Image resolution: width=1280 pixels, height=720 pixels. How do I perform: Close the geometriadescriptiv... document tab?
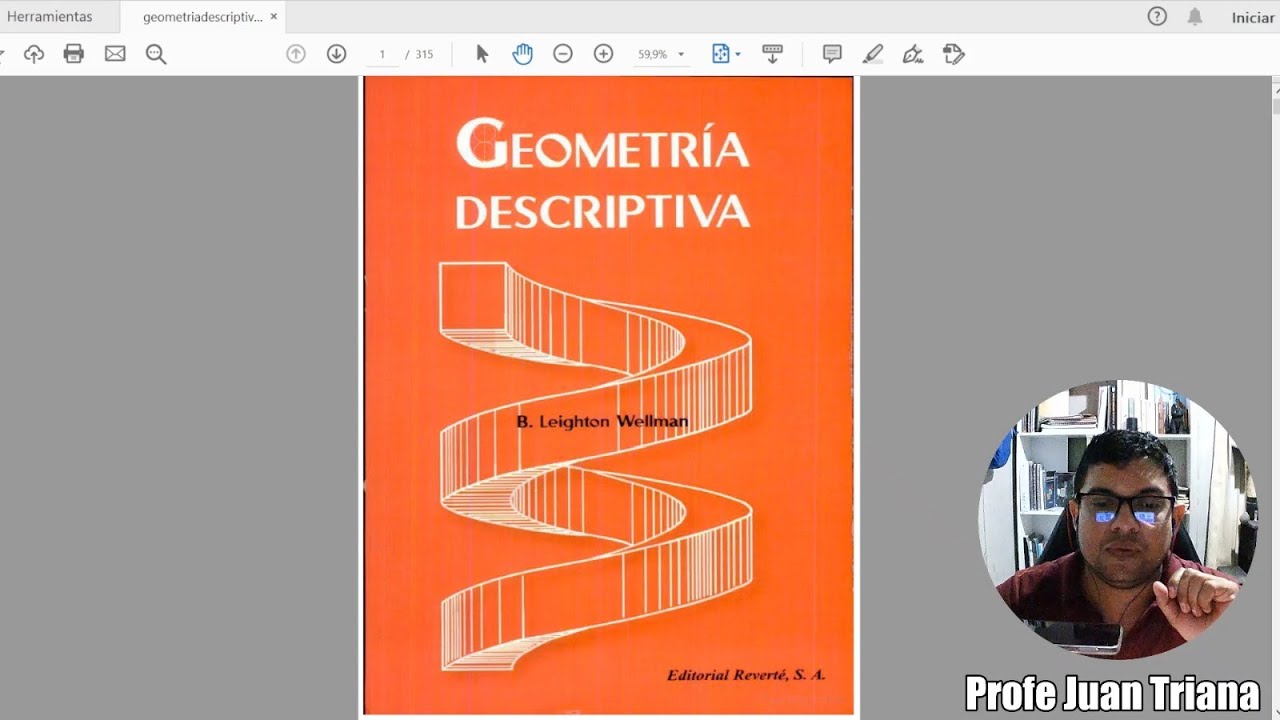pos(273,17)
